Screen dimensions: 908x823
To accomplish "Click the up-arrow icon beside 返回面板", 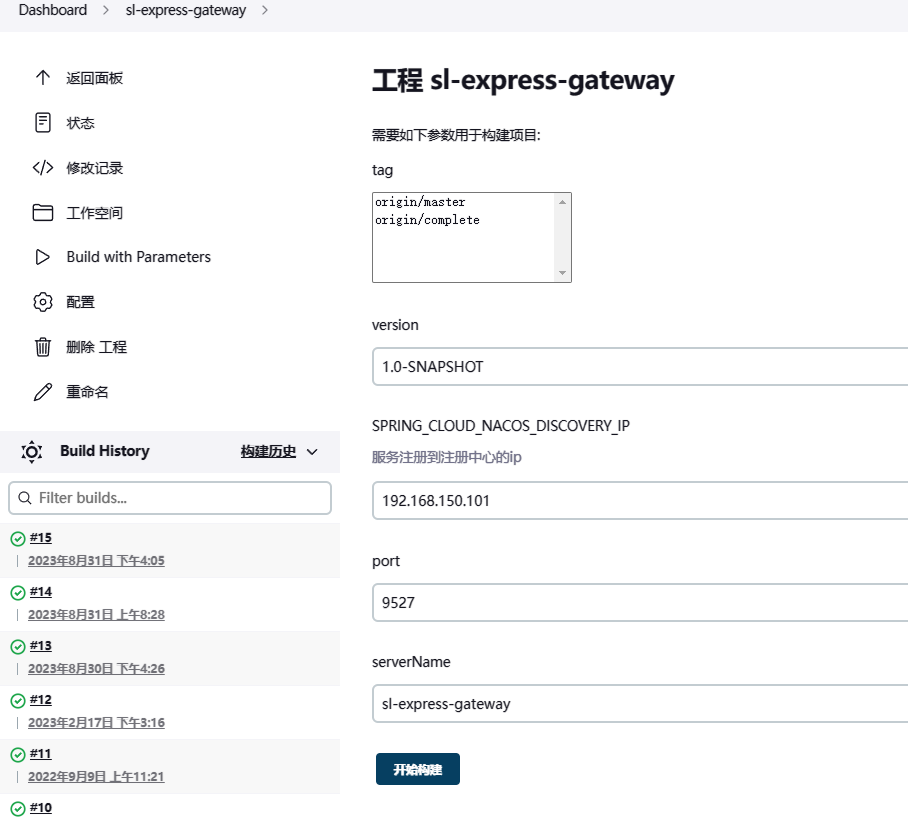I will [43, 78].
